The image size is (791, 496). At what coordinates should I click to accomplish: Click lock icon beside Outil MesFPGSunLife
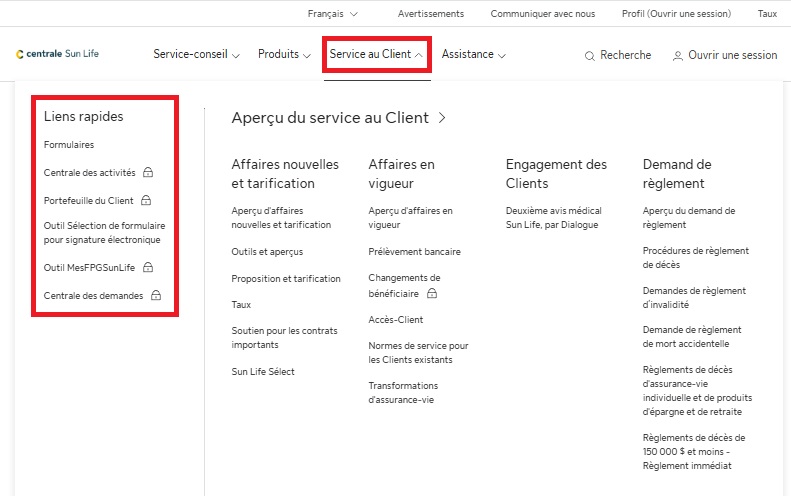[148, 268]
